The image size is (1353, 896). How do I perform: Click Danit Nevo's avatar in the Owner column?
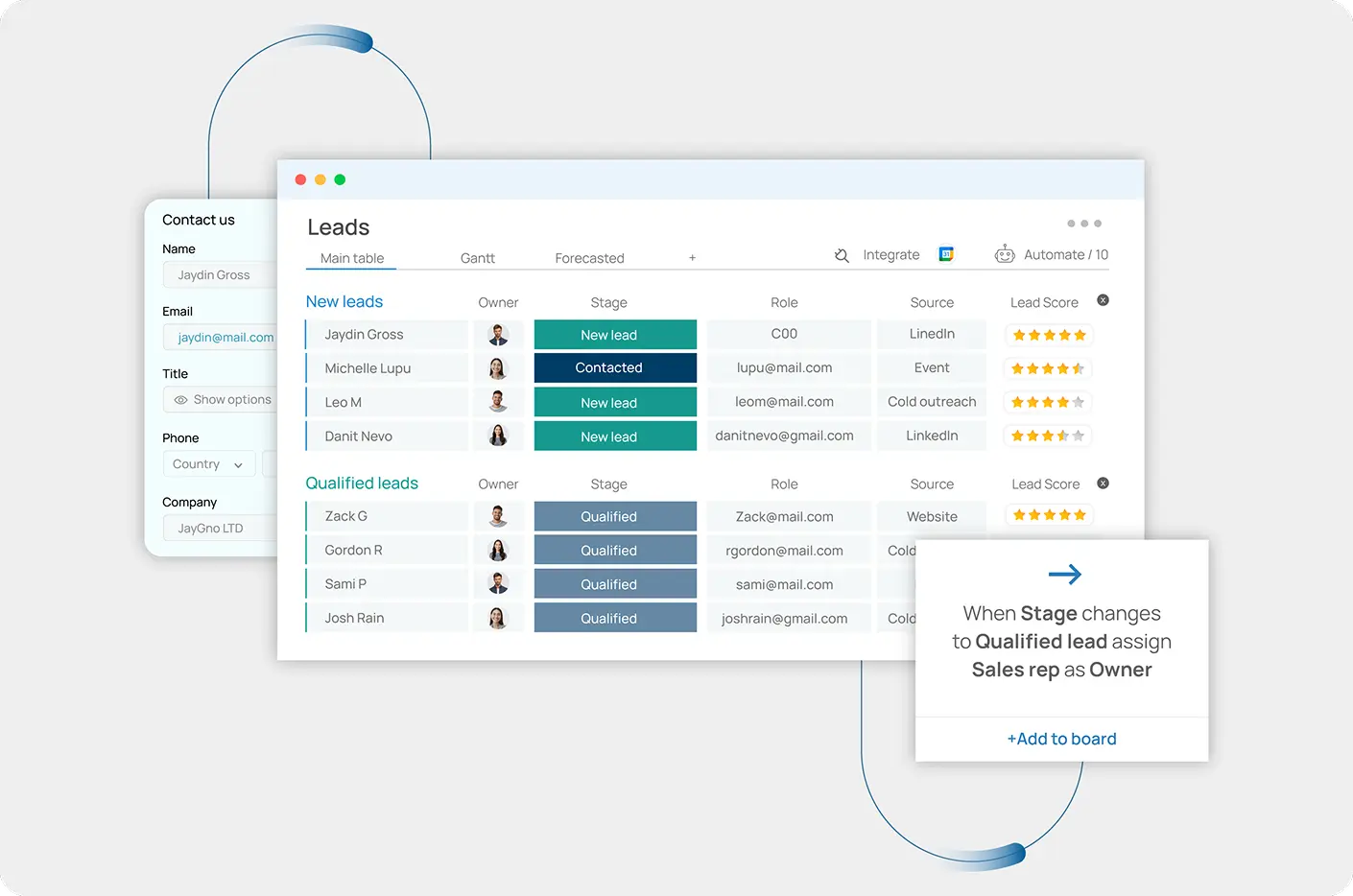pyautogui.click(x=499, y=436)
